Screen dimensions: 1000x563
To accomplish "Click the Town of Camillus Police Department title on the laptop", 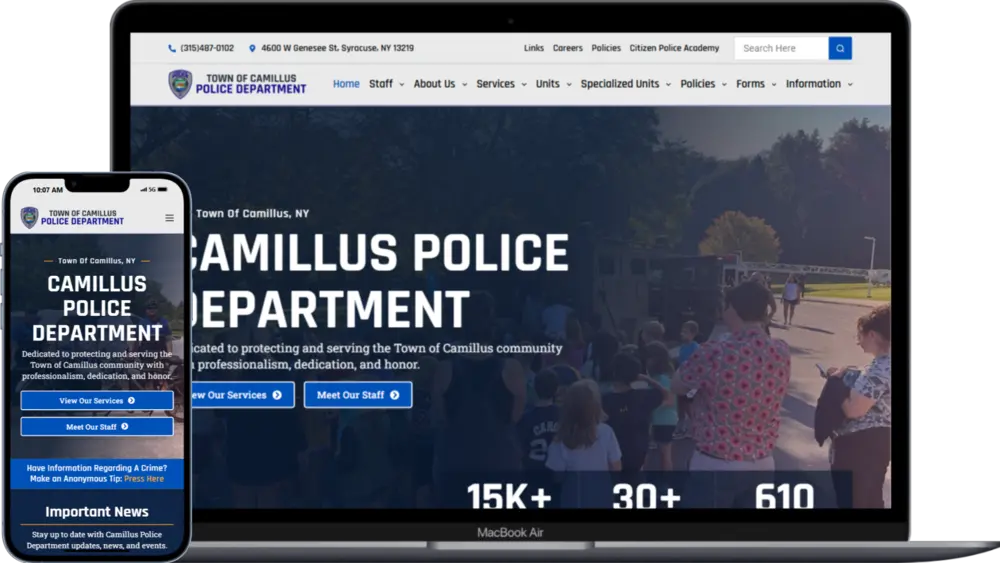I will click(x=251, y=84).
